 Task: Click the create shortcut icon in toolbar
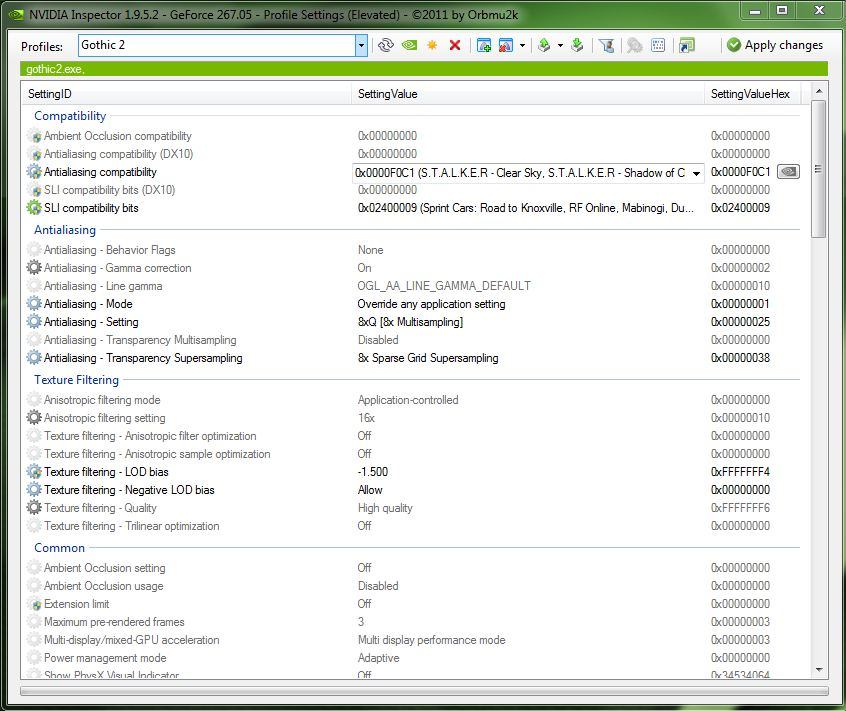[x=687, y=45]
